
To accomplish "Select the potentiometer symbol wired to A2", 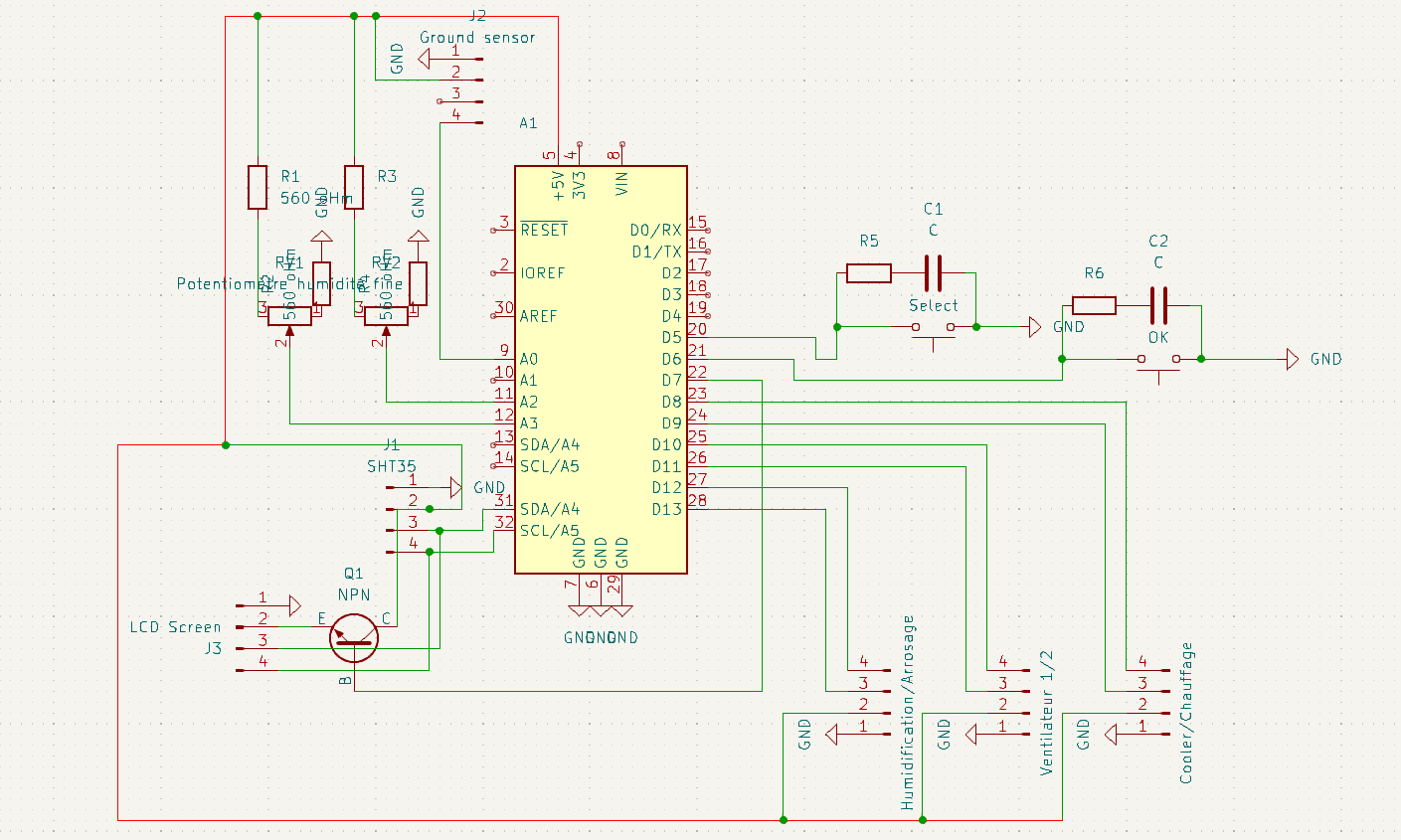I will [386, 318].
